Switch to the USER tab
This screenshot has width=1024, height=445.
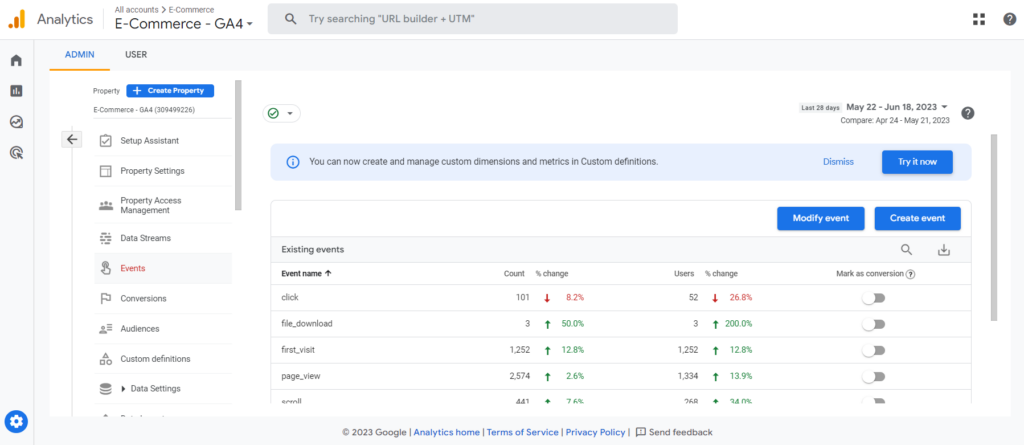(x=136, y=55)
